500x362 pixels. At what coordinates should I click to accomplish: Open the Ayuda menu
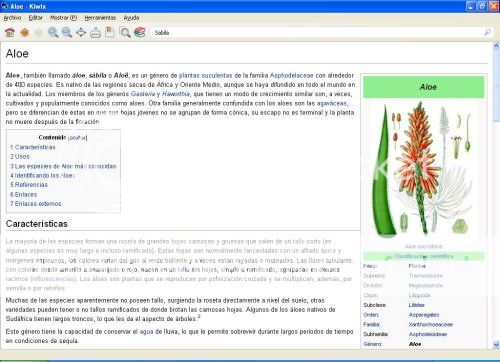pos(132,18)
